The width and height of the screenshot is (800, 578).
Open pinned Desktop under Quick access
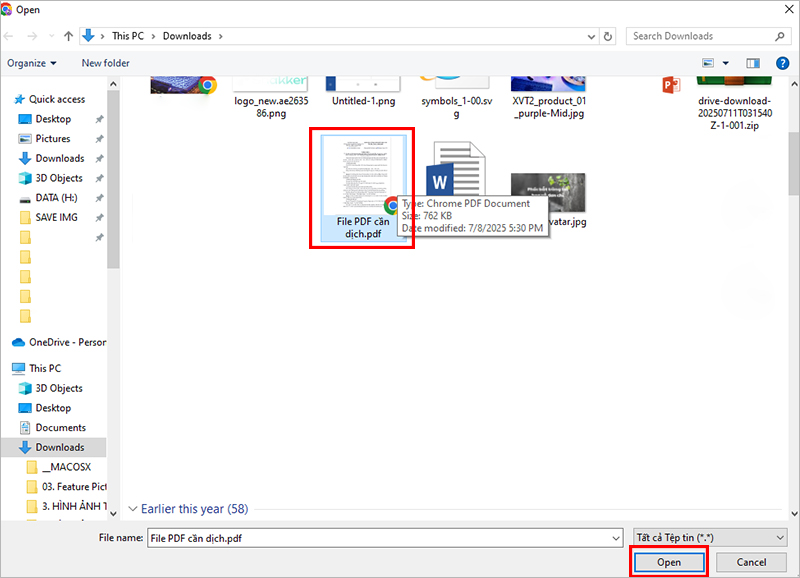point(45,119)
